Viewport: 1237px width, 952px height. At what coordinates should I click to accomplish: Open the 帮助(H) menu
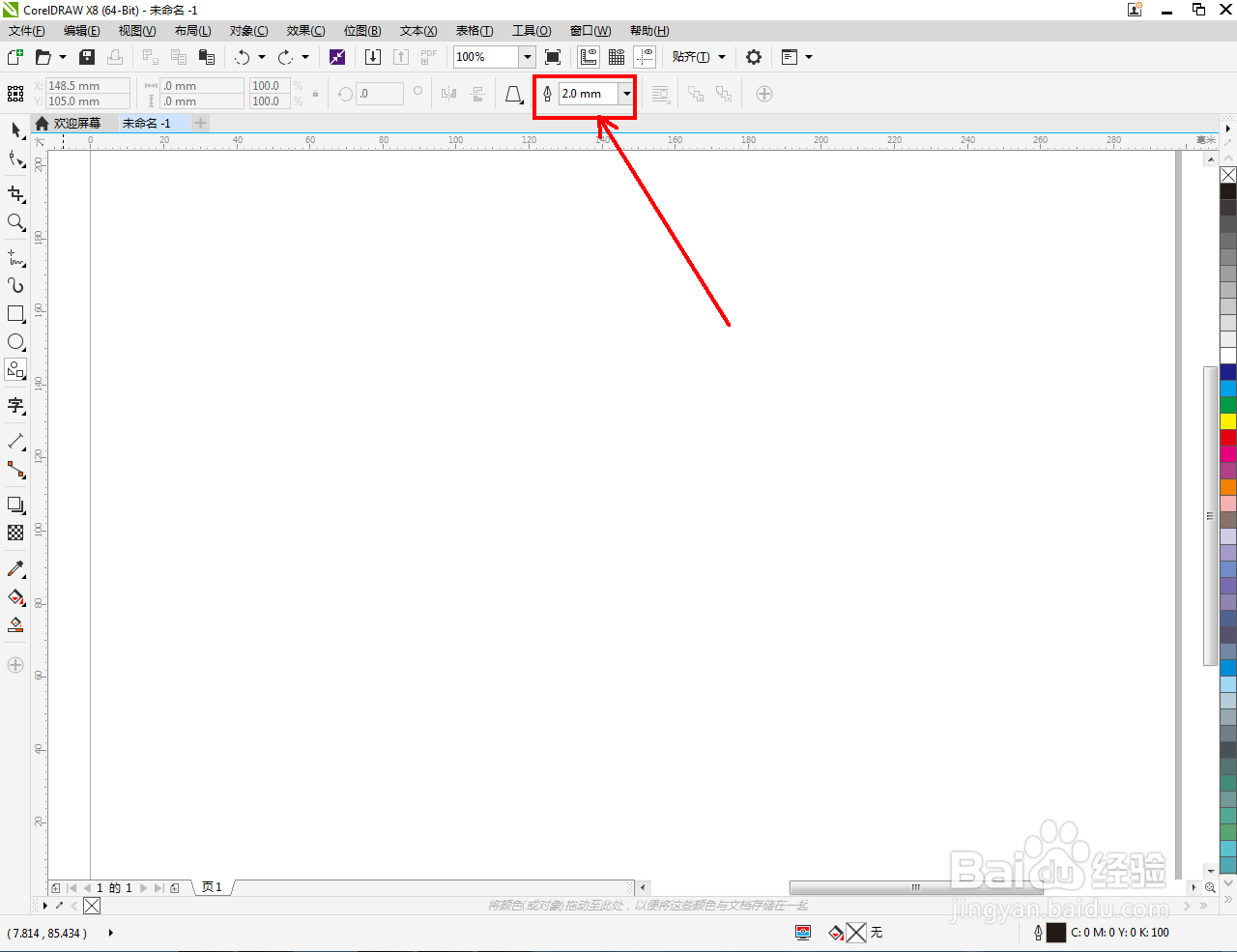coord(649,31)
